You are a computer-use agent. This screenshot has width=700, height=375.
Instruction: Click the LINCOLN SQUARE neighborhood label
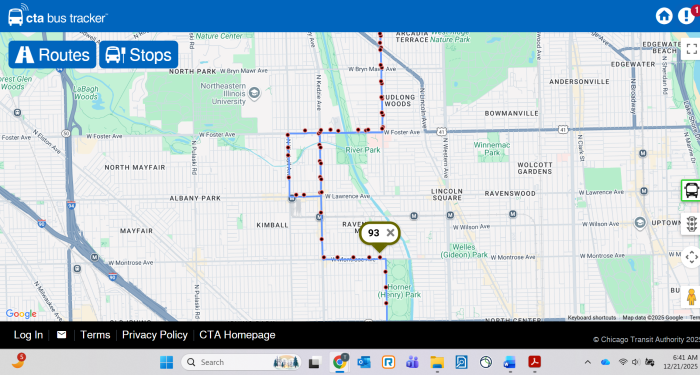point(447,194)
